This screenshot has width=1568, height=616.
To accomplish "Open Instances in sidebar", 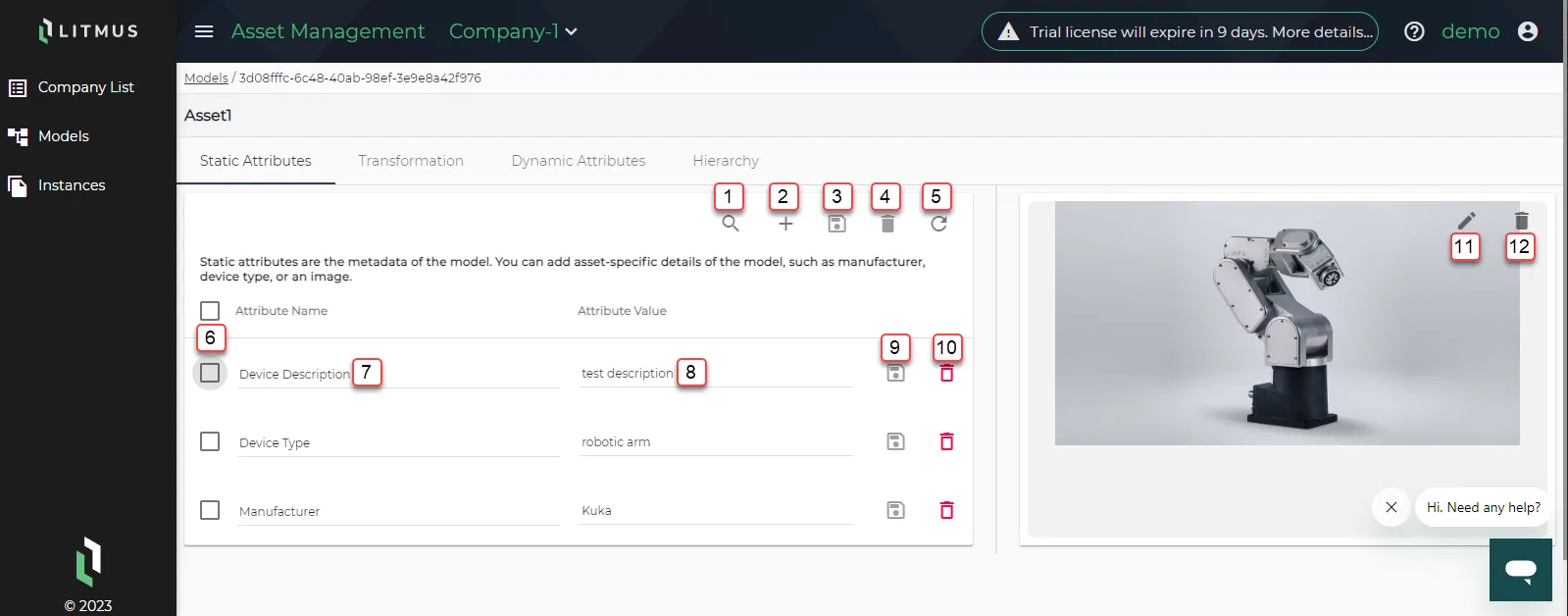I will point(72,185).
